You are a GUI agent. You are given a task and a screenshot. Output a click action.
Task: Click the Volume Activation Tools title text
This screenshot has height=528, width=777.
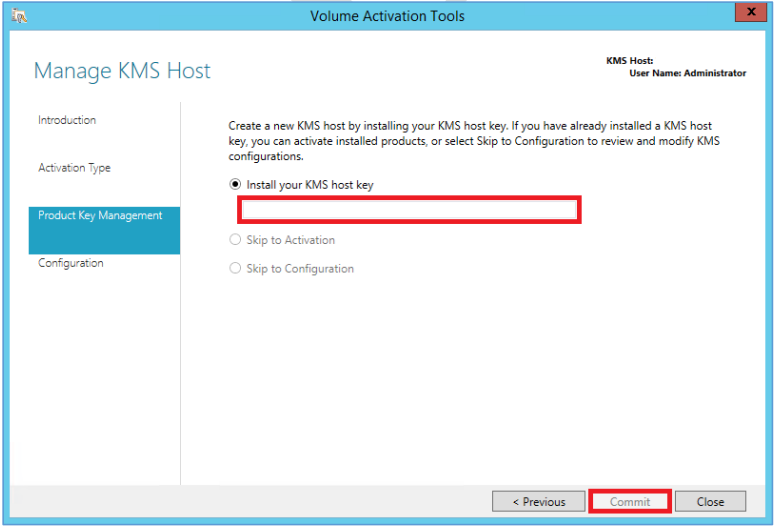click(x=388, y=16)
